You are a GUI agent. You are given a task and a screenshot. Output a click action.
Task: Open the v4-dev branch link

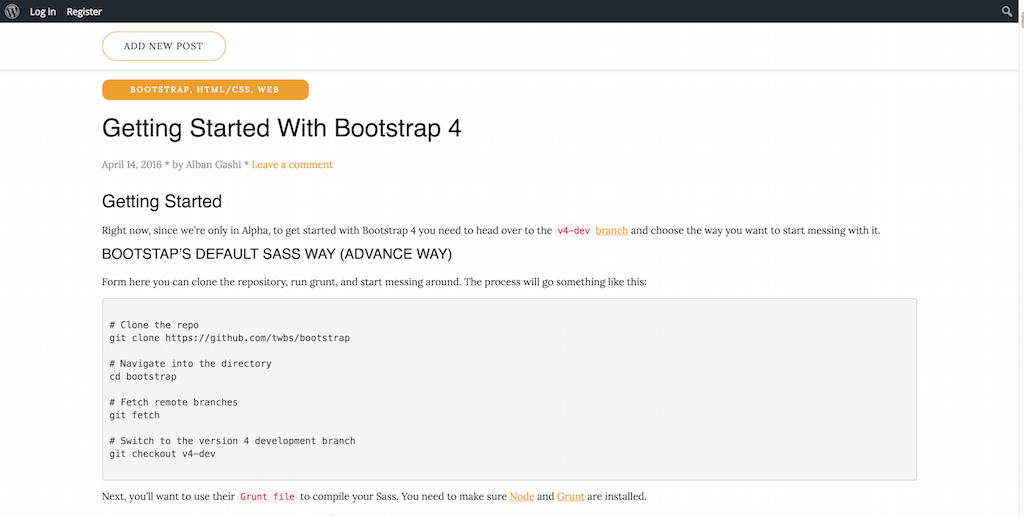[611, 230]
